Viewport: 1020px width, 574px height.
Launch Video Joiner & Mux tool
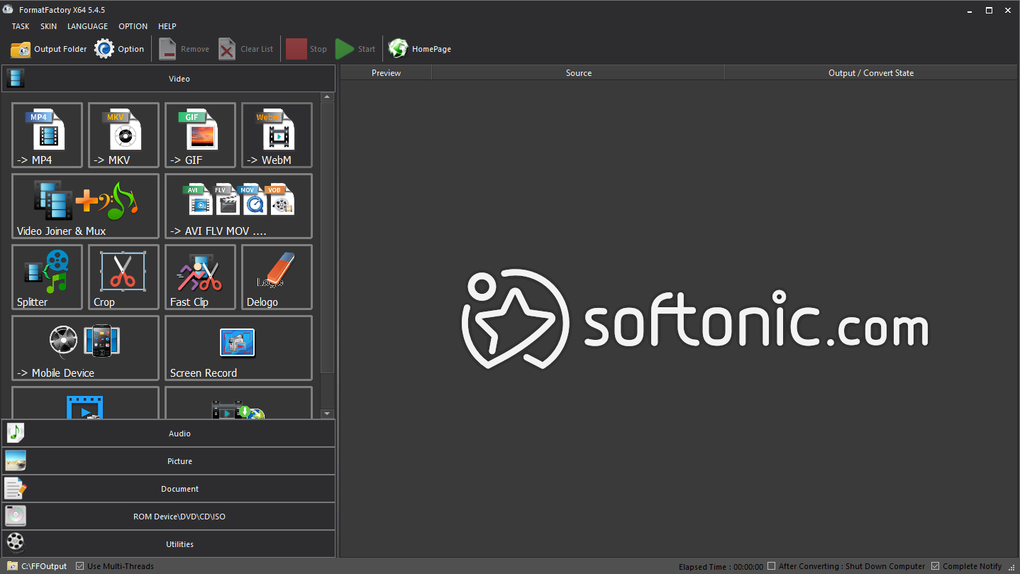(x=85, y=206)
